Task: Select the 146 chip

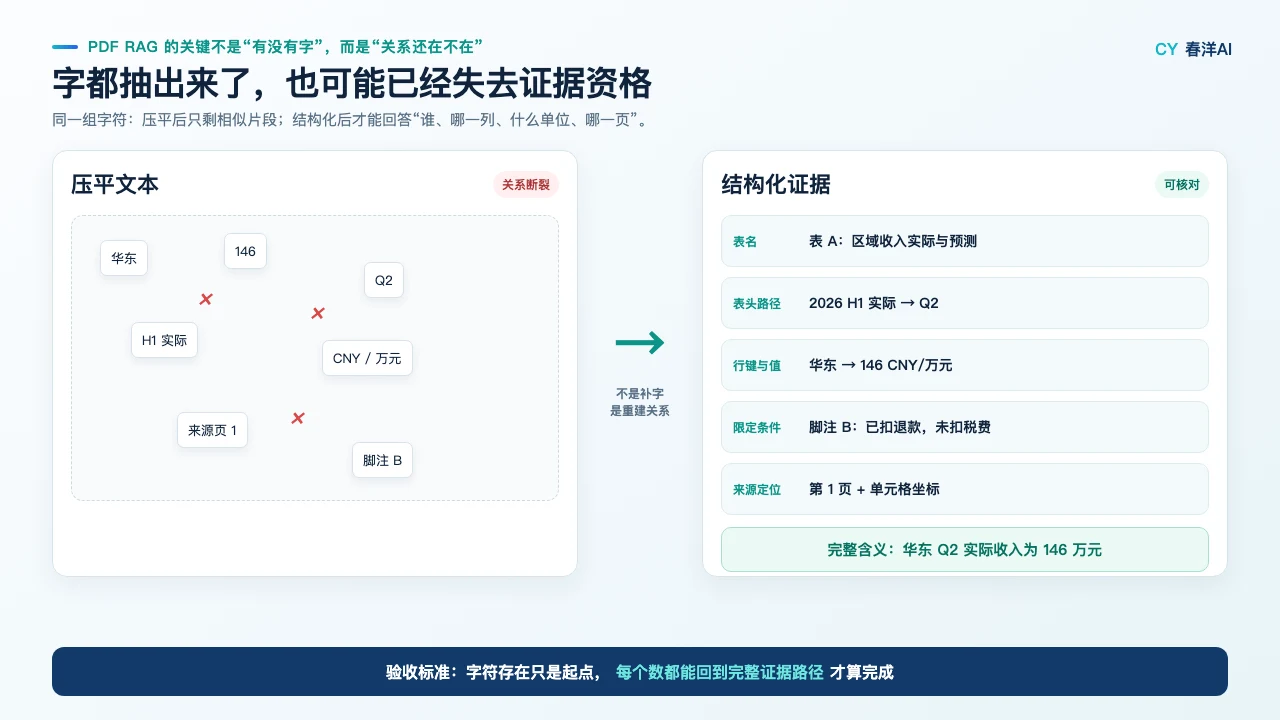Action: (x=245, y=251)
